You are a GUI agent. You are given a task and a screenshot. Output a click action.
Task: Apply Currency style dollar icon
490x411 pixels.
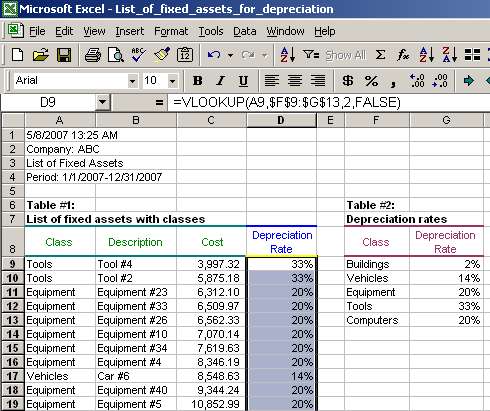click(348, 80)
